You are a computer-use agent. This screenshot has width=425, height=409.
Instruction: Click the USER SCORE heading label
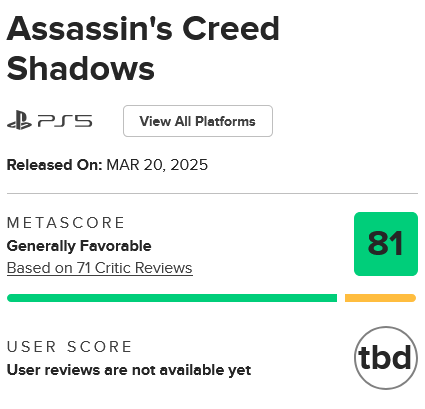click(69, 347)
